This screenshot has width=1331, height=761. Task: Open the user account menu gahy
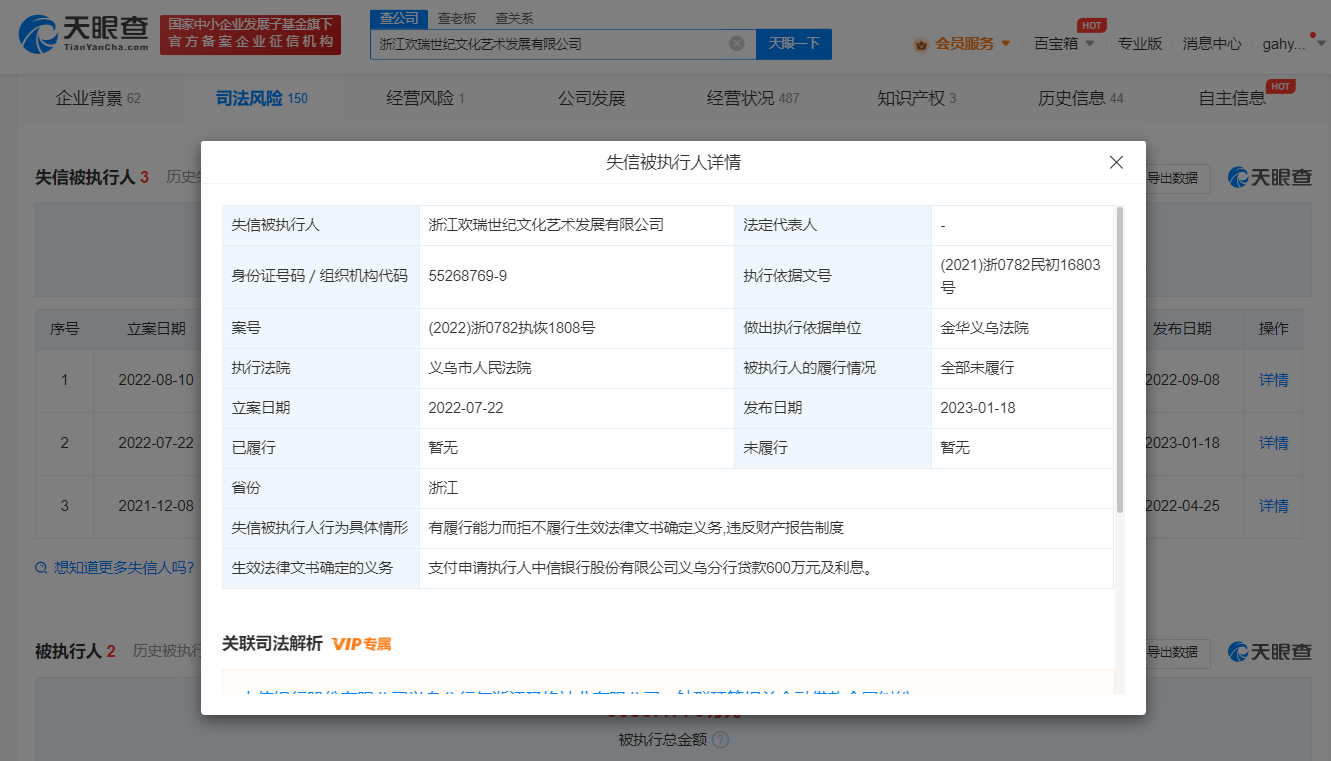1288,44
